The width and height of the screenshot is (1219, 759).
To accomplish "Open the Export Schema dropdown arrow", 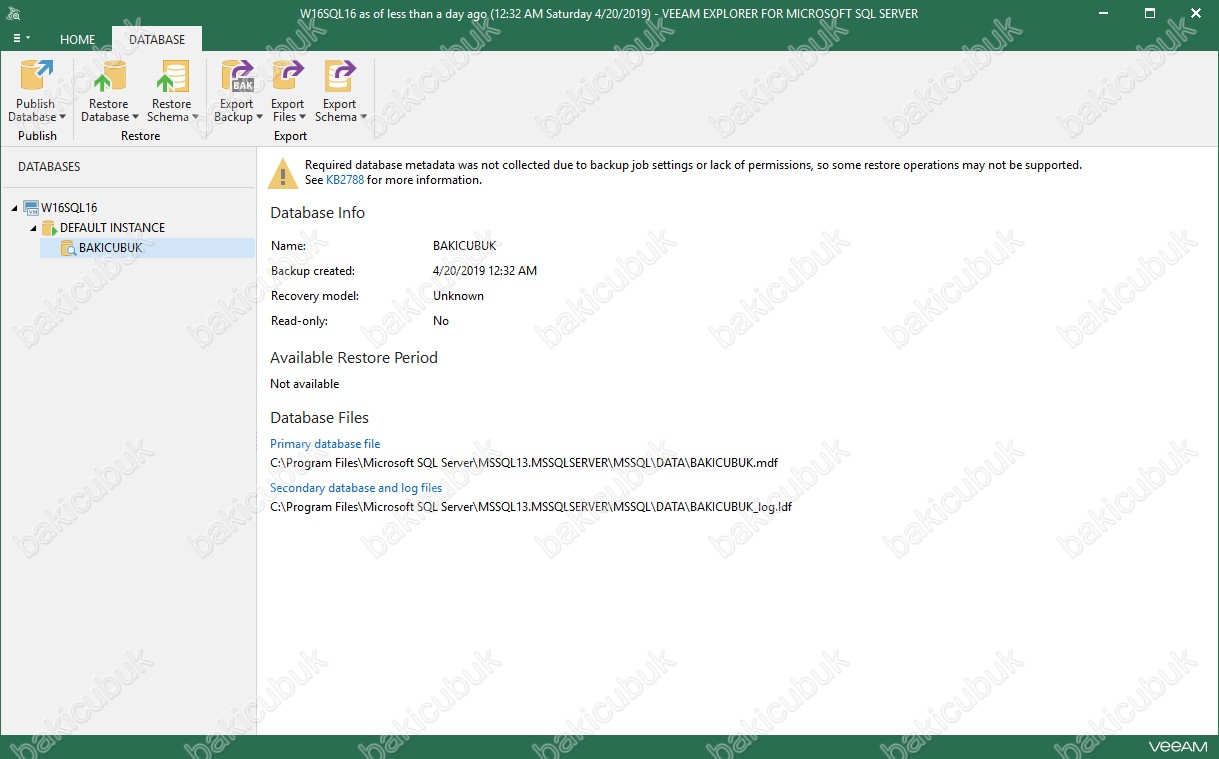I will tap(363, 118).
